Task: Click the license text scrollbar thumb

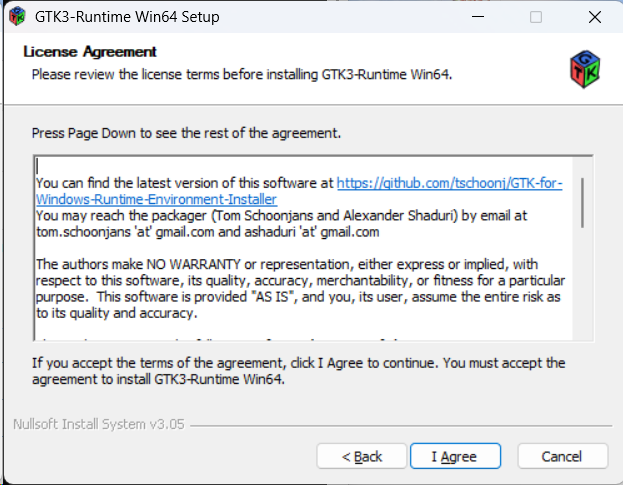Action: (x=582, y=203)
